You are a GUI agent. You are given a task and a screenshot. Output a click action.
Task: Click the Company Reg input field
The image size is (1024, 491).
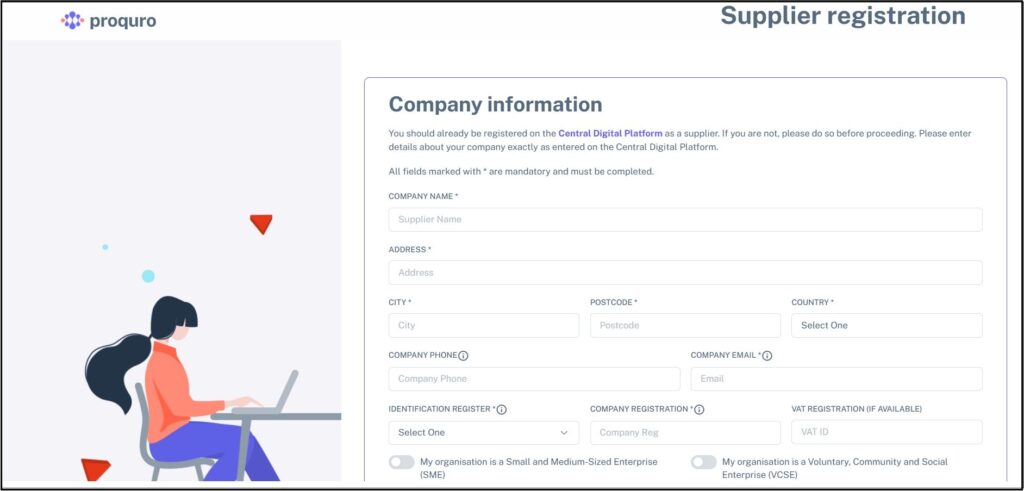(x=685, y=433)
